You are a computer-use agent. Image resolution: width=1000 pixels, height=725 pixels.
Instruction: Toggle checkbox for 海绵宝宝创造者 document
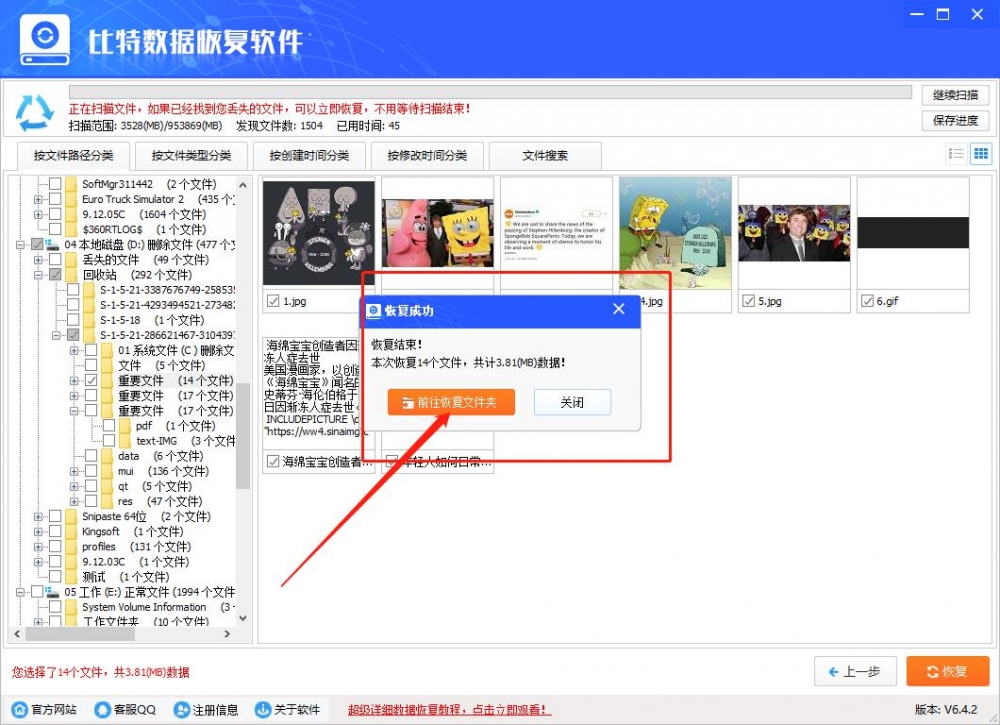273,461
